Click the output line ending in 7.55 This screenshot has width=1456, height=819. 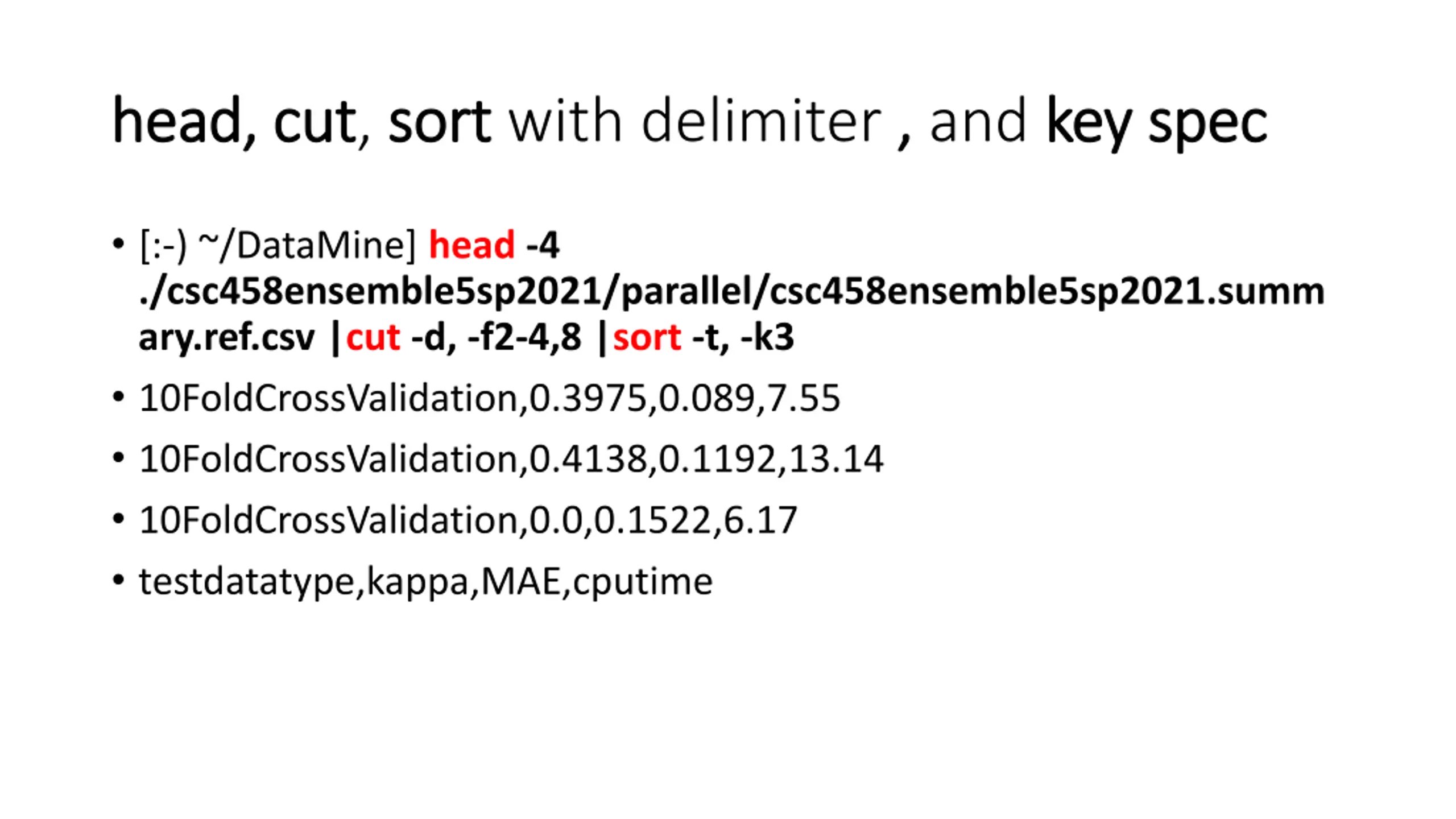(x=490, y=398)
